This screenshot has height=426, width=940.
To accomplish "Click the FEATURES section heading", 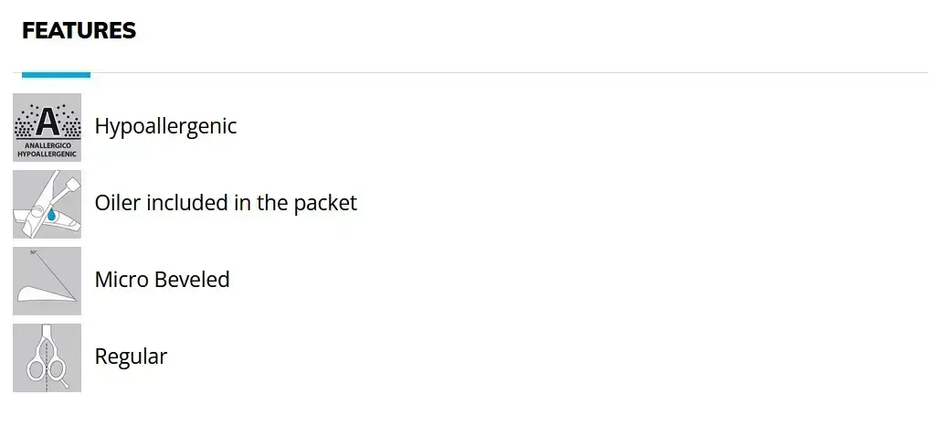I will coord(79,31).
